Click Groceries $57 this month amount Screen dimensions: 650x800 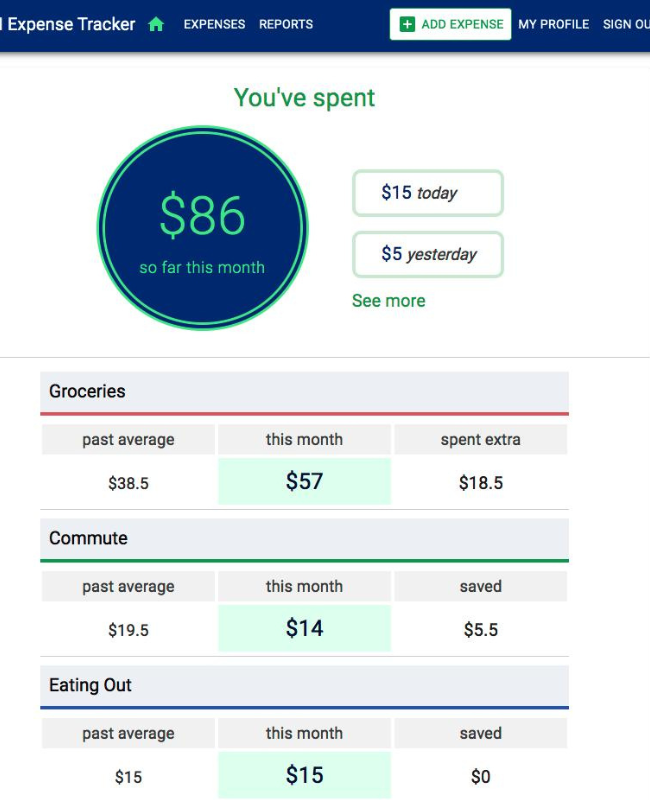[x=305, y=481]
